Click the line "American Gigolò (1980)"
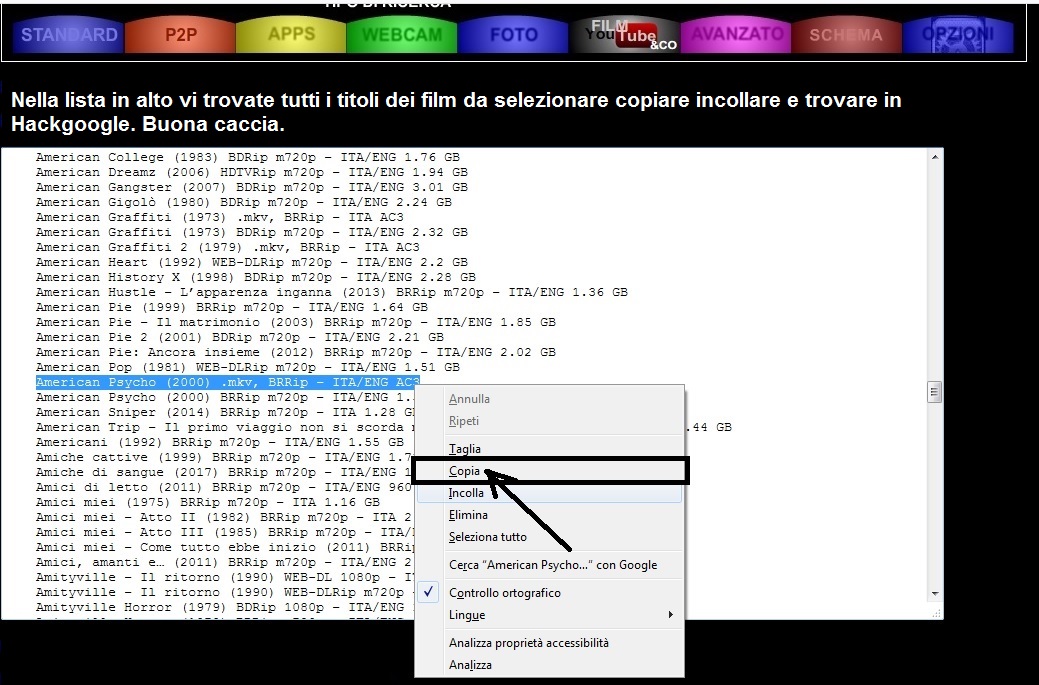 [x=244, y=202]
